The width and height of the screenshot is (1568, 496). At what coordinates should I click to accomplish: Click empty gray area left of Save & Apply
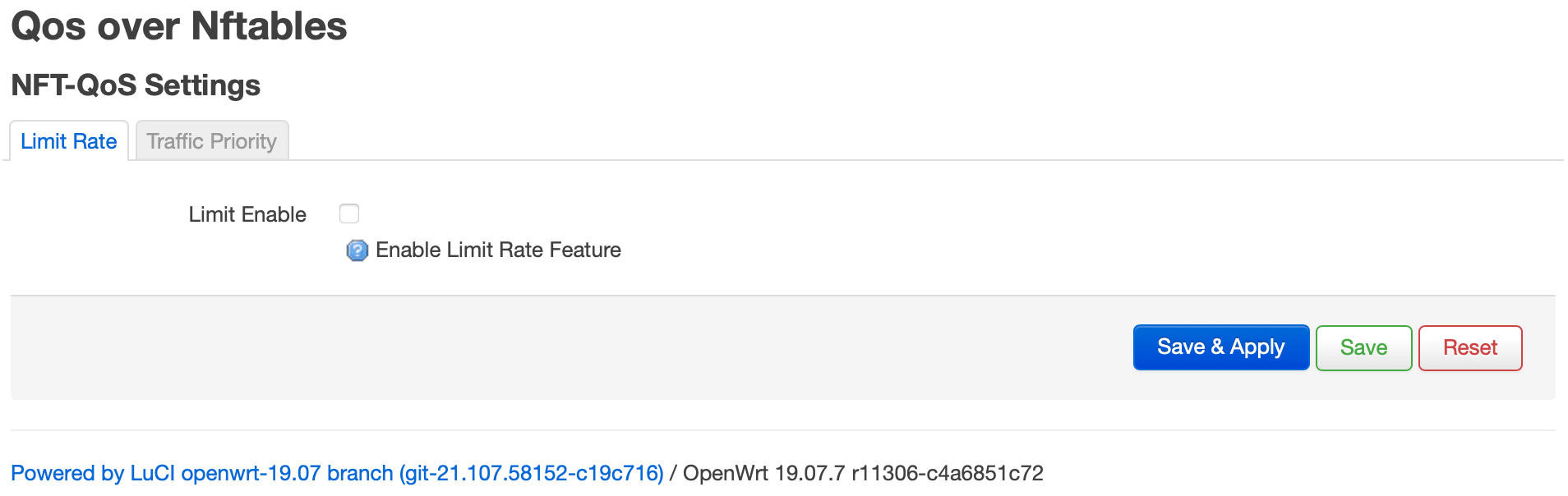(x=575, y=347)
